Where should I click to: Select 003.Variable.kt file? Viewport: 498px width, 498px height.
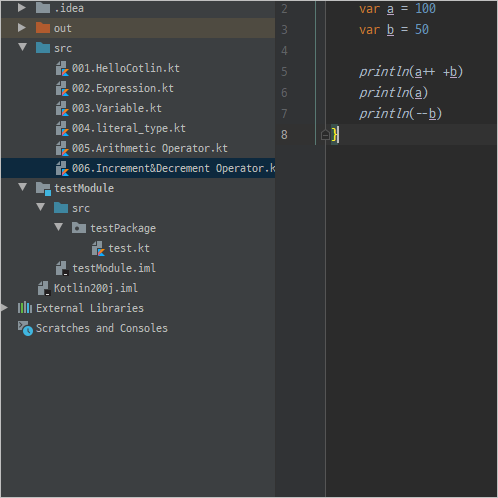(138, 108)
